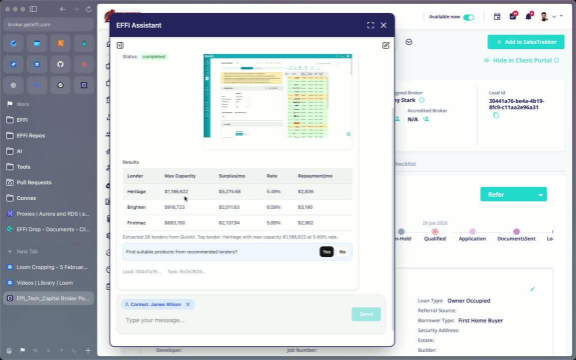Choose Yes for finding suitable products
The image size is (576, 360).
327,252
